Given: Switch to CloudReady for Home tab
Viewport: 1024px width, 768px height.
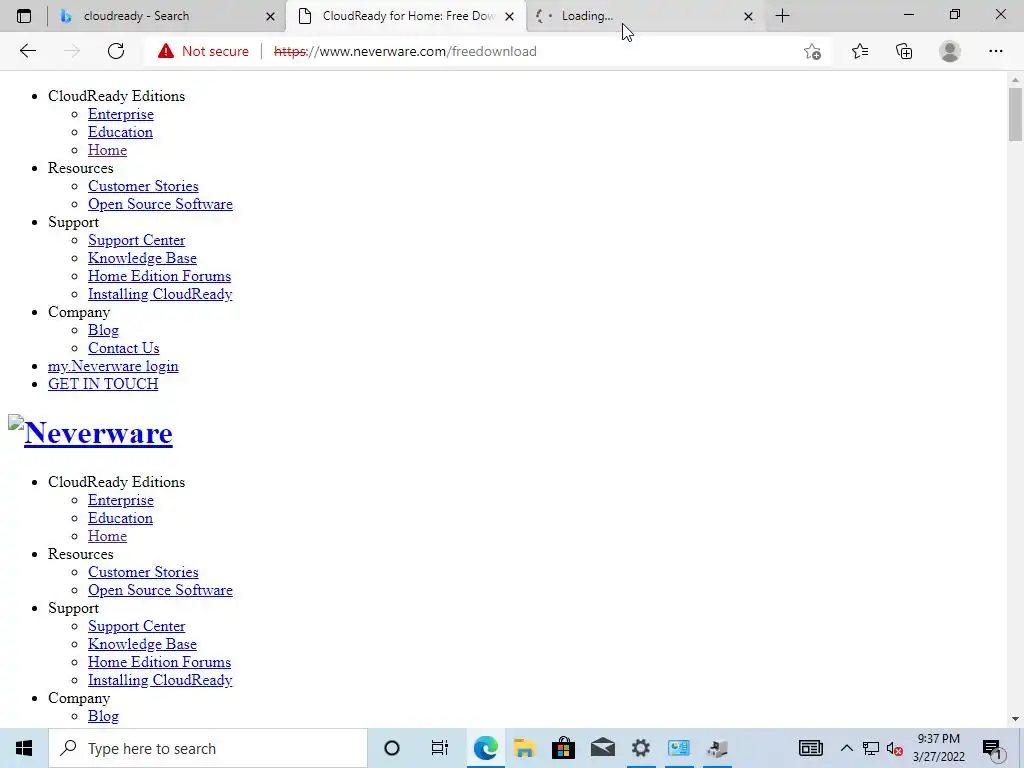Looking at the screenshot, I should click(x=405, y=16).
